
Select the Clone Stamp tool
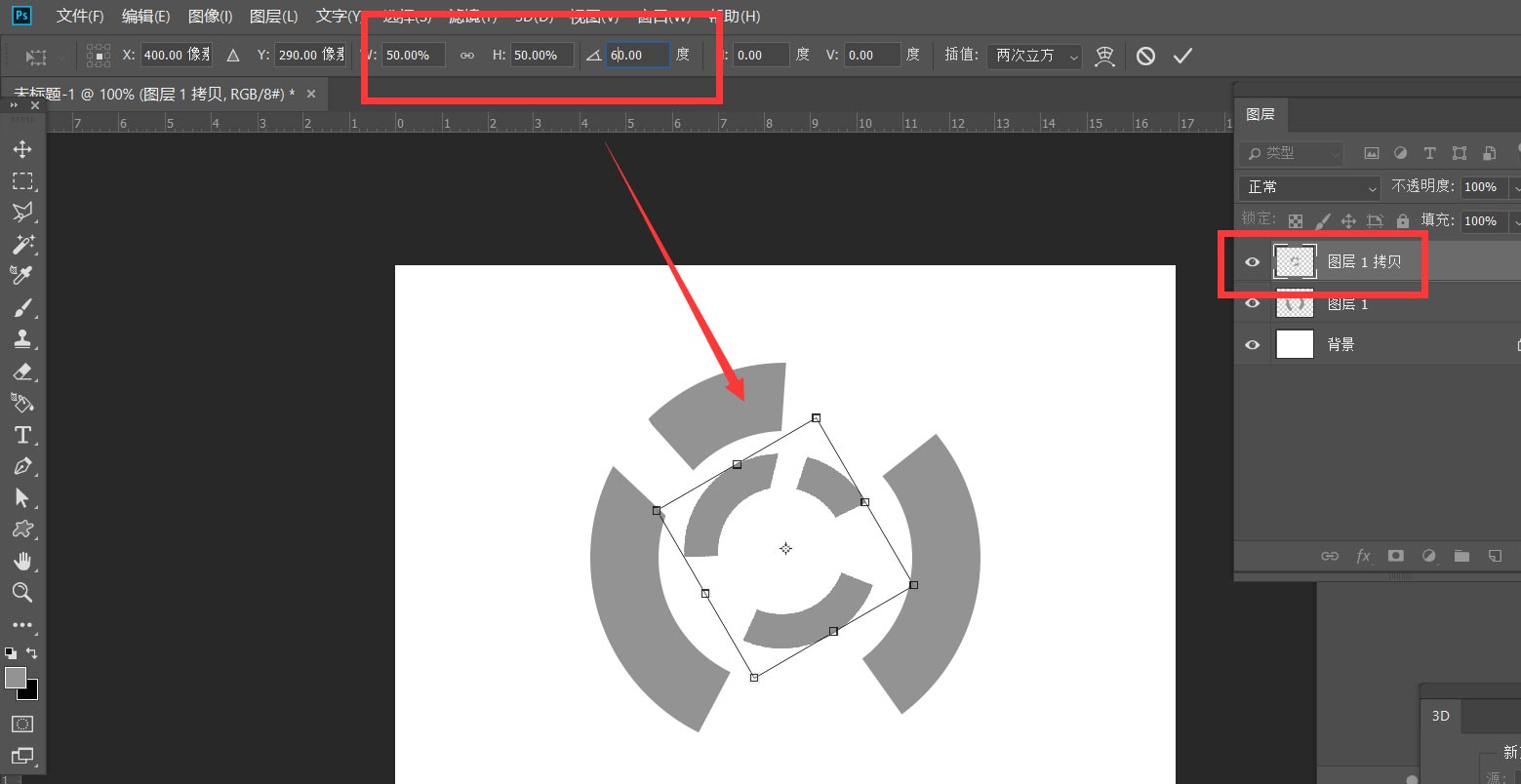(x=22, y=339)
